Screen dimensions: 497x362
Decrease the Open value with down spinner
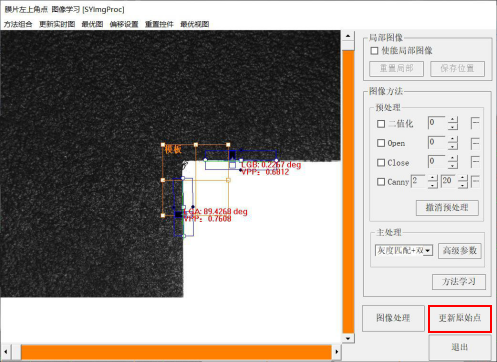coord(452,146)
